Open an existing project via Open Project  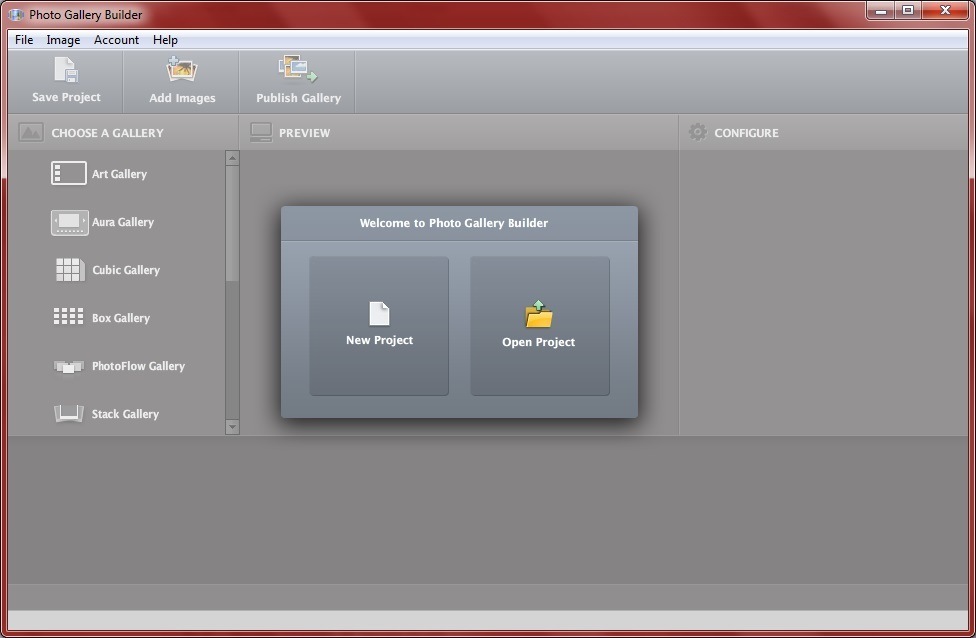click(x=540, y=324)
